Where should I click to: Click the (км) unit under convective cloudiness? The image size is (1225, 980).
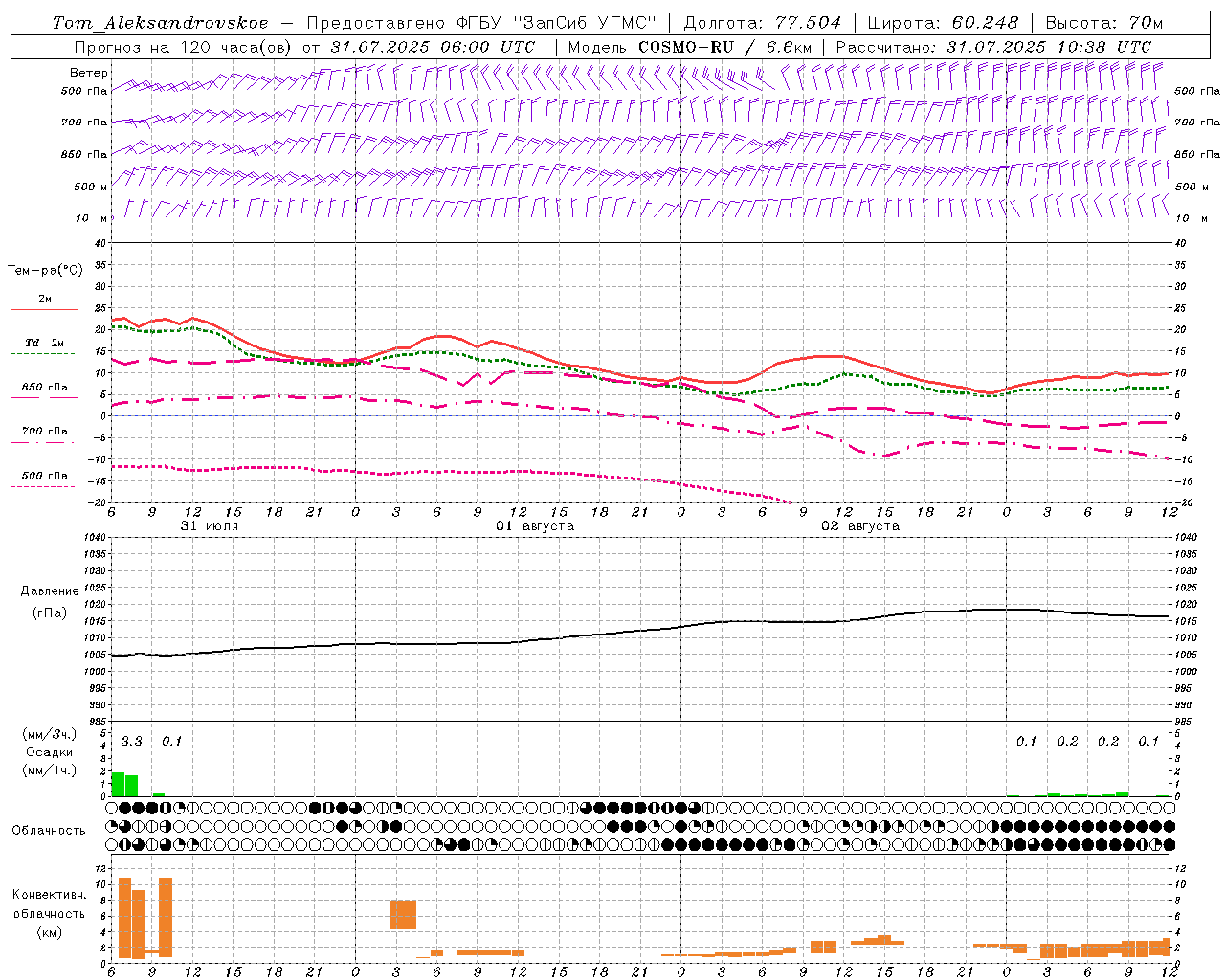click(x=49, y=932)
